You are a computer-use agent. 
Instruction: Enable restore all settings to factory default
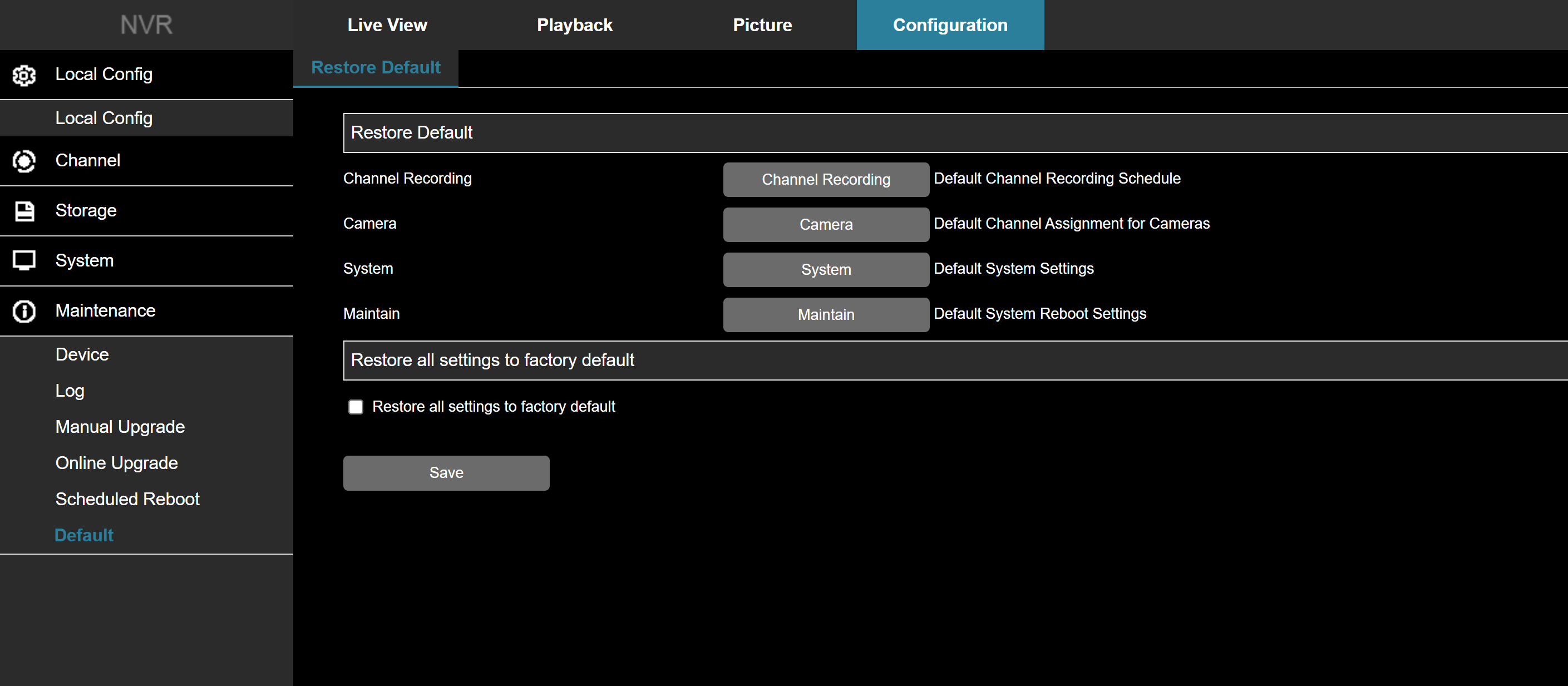tap(356, 407)
